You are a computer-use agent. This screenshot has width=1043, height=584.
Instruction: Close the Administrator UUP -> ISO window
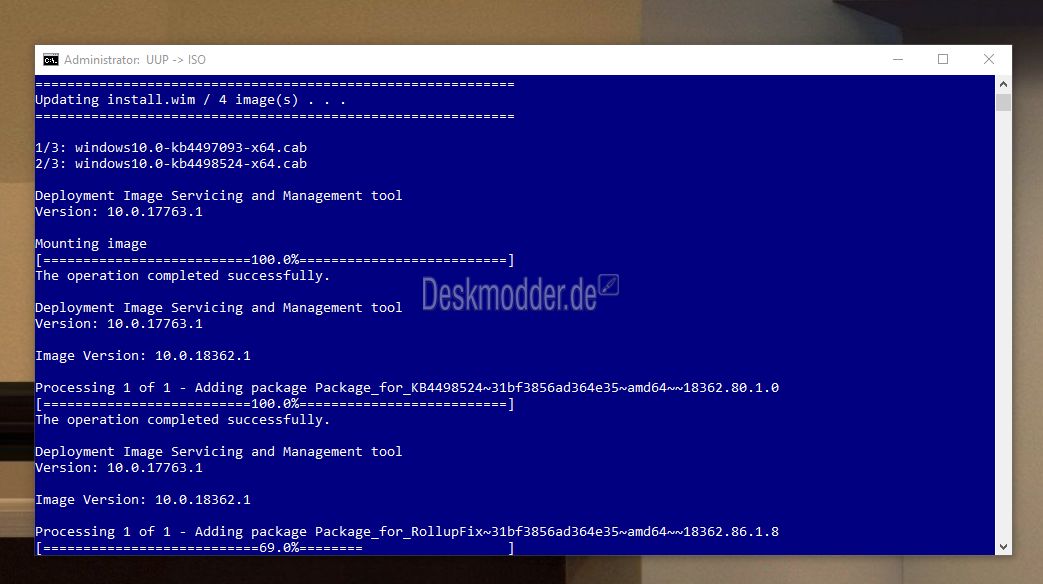tap(988, 59)
